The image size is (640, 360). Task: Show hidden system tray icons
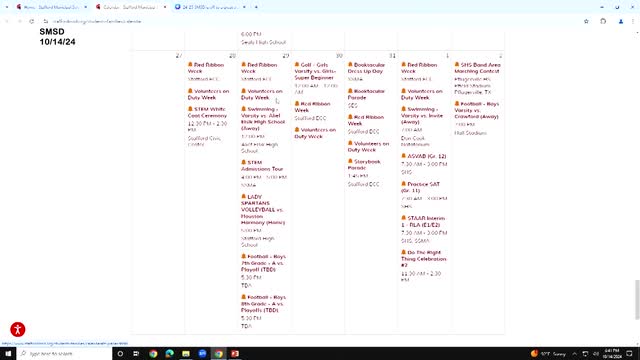(x=574, y=353)
